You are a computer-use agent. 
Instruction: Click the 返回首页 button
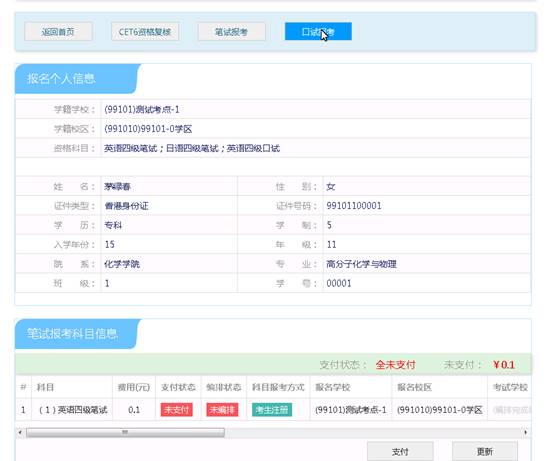click(x=58, y=32)
